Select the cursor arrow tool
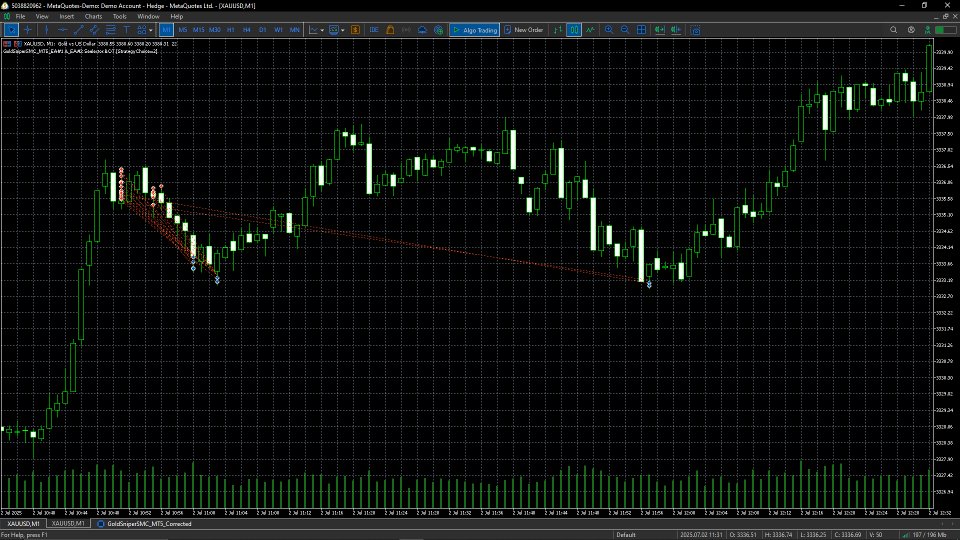The image size is (960, 540). click(11, 29)
